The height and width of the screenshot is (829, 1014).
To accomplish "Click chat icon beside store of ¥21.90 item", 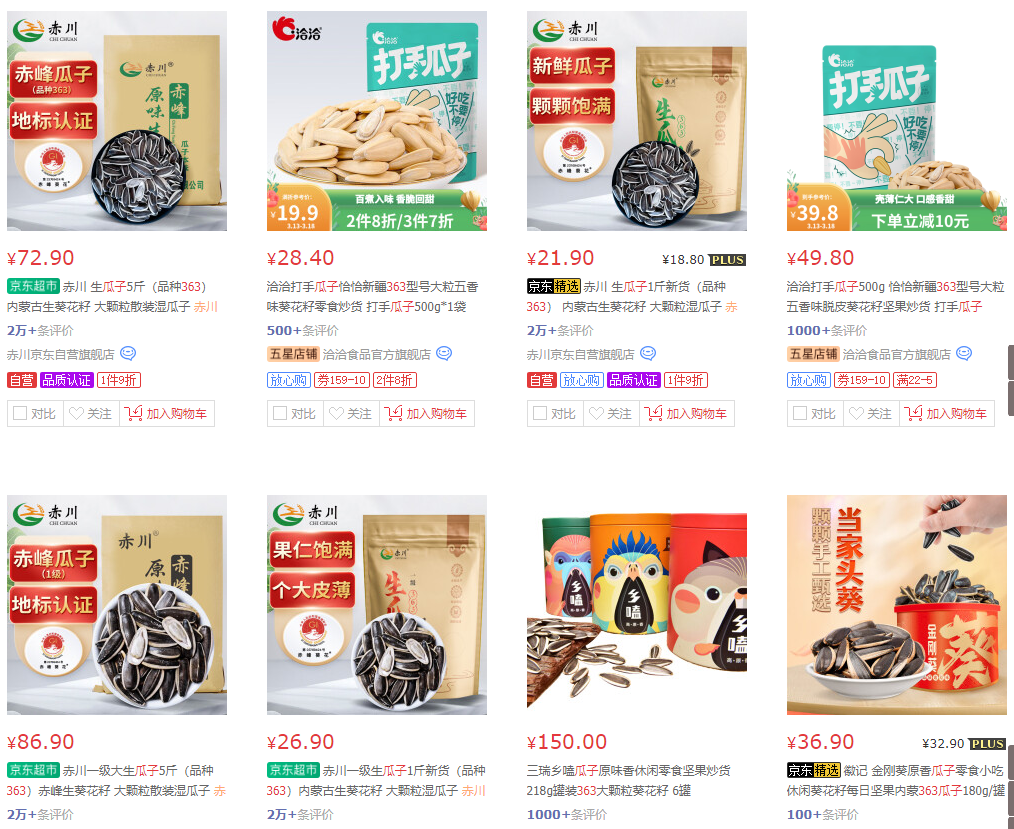I will pos(648,354).
